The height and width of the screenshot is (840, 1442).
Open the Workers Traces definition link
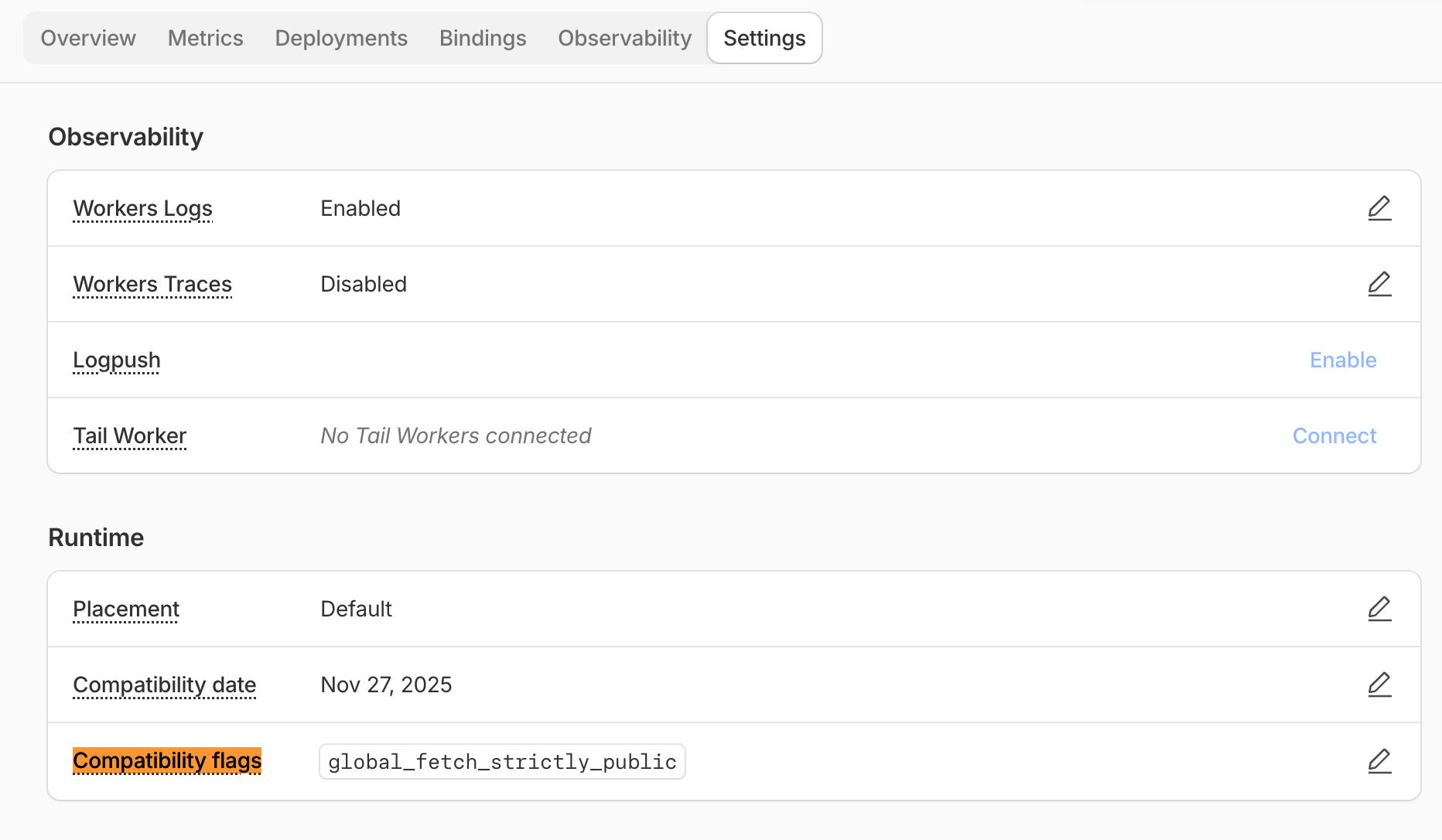pyautogui.click(x=152, y=284)
